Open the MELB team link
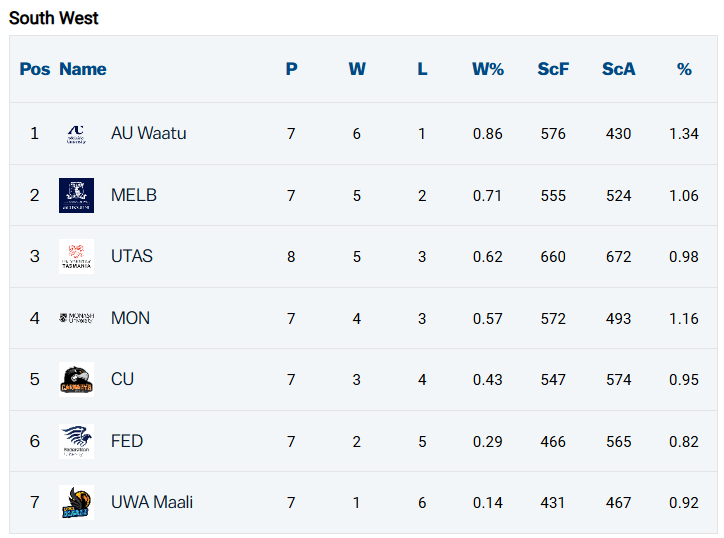This screenshot has height=538, width=724. click(134, 195)
